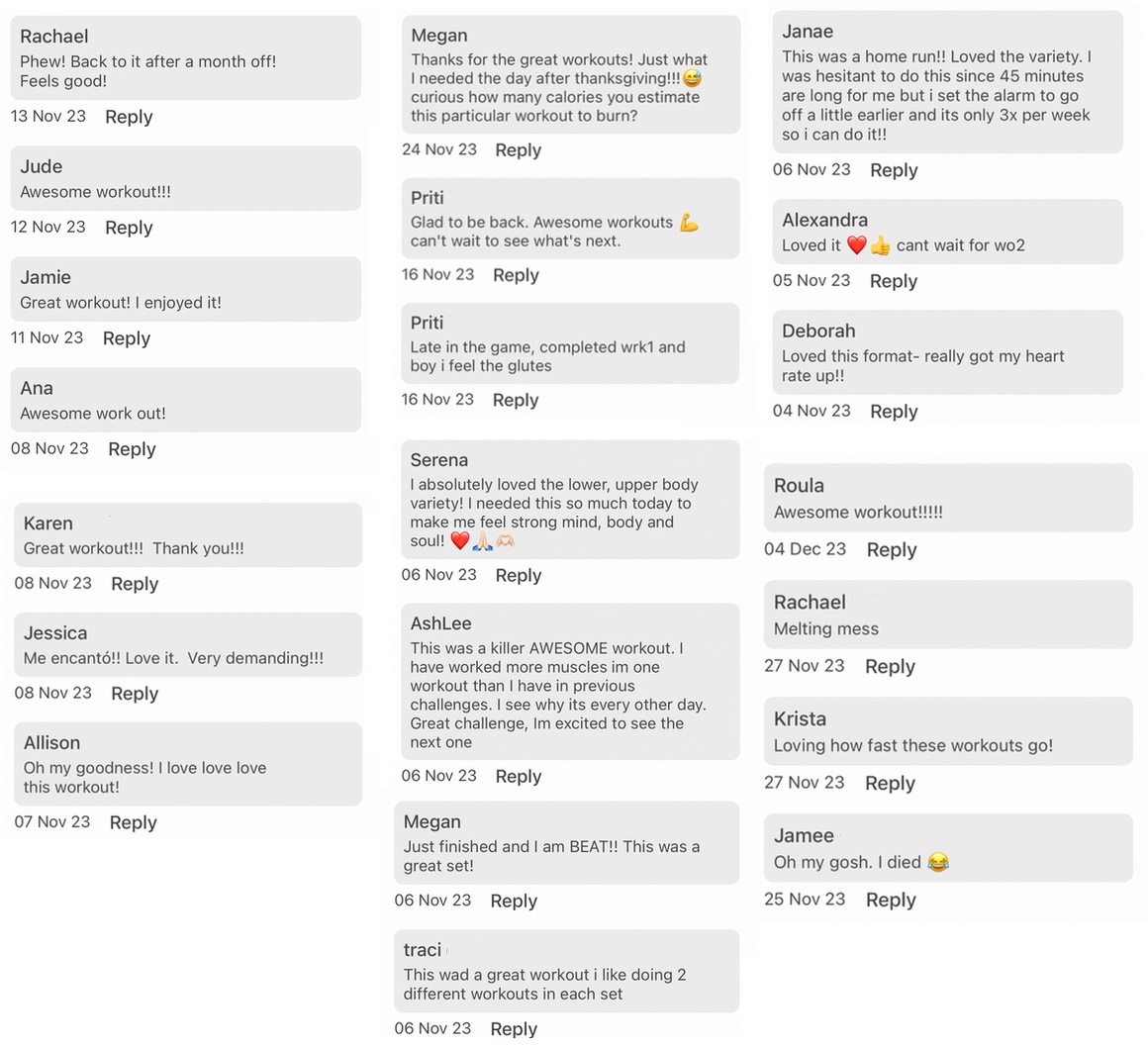Click the thumbs-up emoji in Alexandra's comment
This screenshot has width=1148, height=1047.
(880, 246)
